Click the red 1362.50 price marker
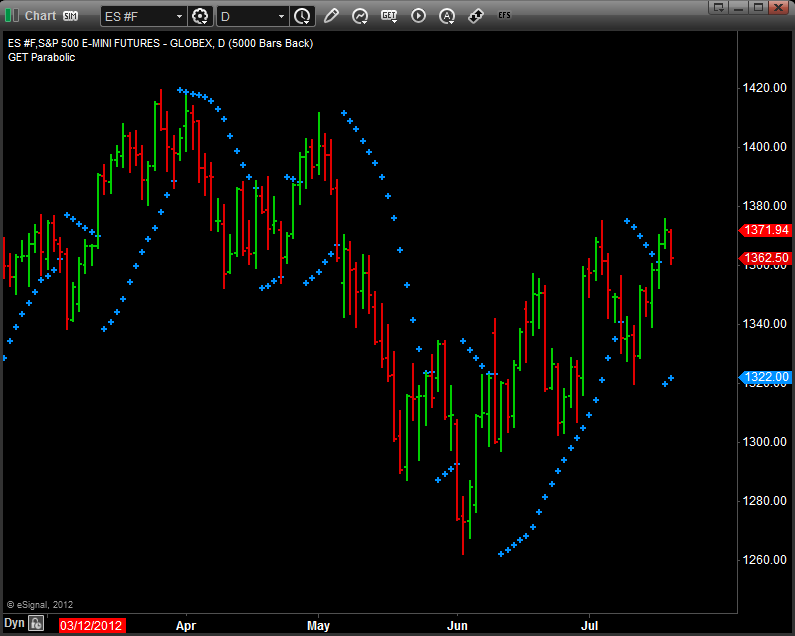This screenshot has height=636, width=795. click(x=766, y=258)
